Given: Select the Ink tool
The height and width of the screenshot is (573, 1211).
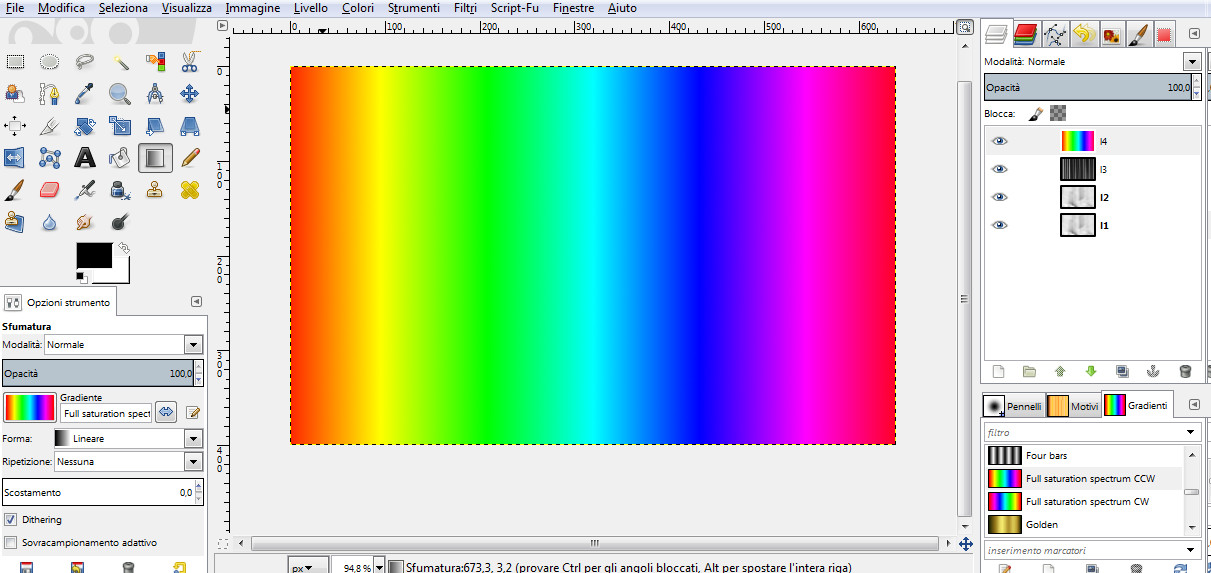Looking at the screenshot, I should (120, 190).
